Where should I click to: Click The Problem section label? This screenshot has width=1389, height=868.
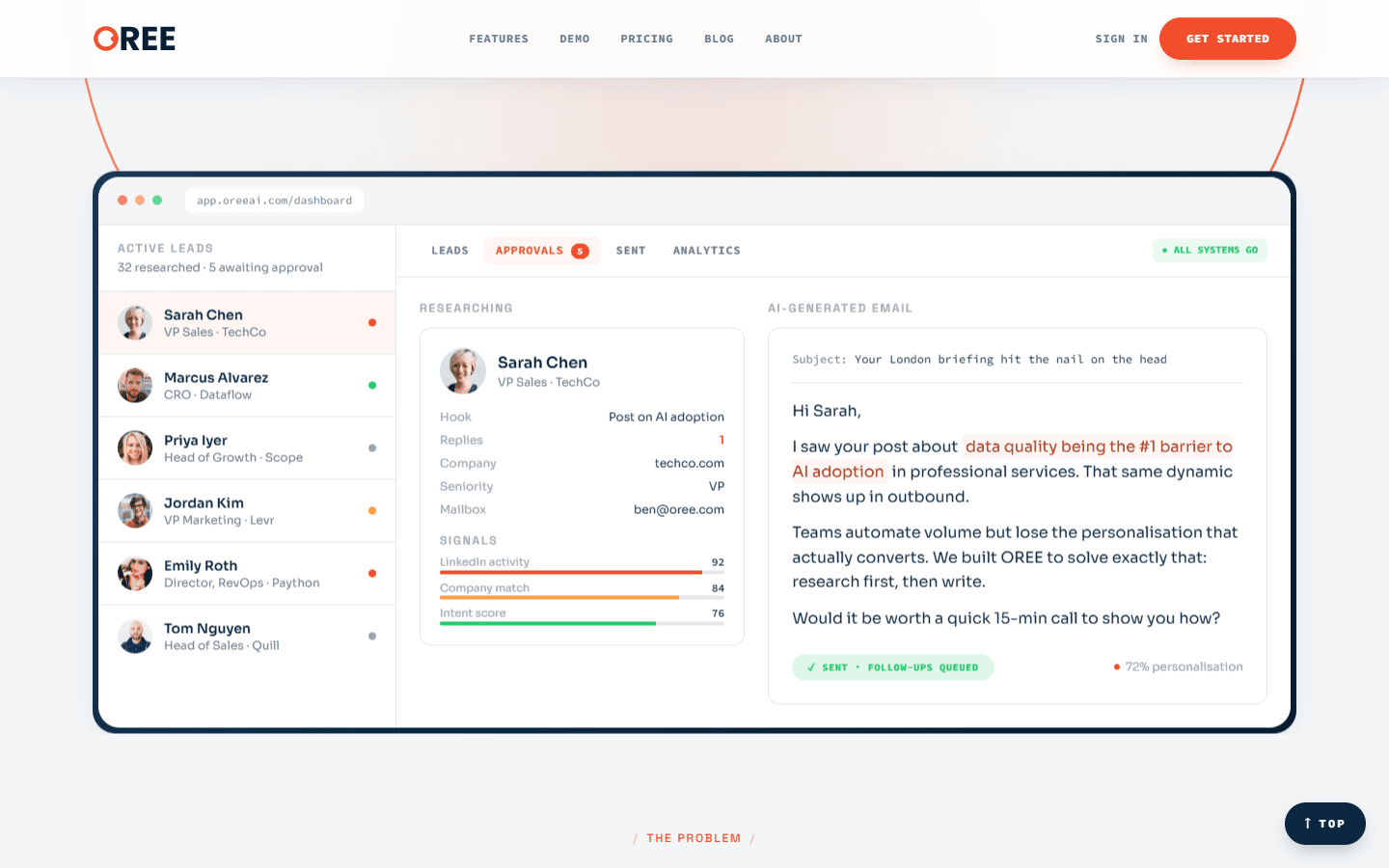(x=694, y=838)
